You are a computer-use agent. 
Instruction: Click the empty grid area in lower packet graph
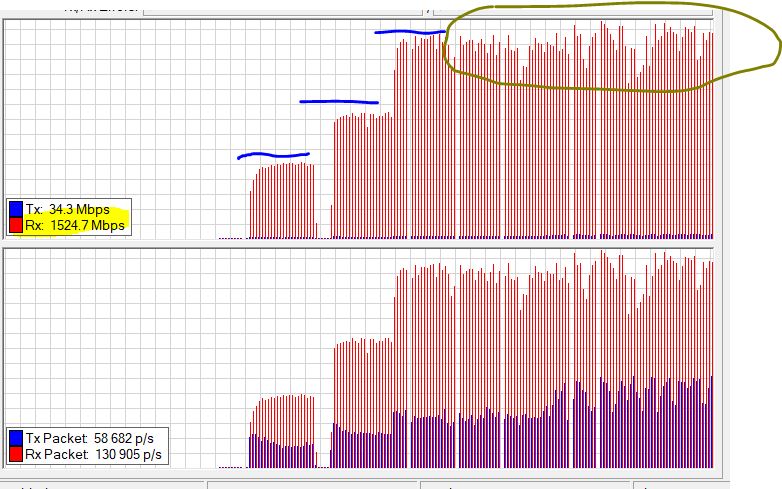coord(120,330)
